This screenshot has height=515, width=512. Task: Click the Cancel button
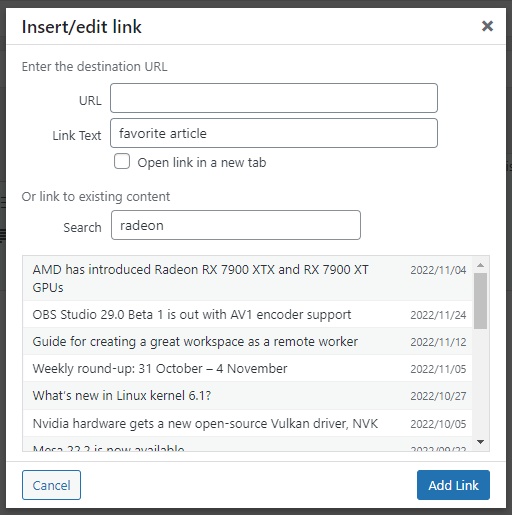pos(51,485)
